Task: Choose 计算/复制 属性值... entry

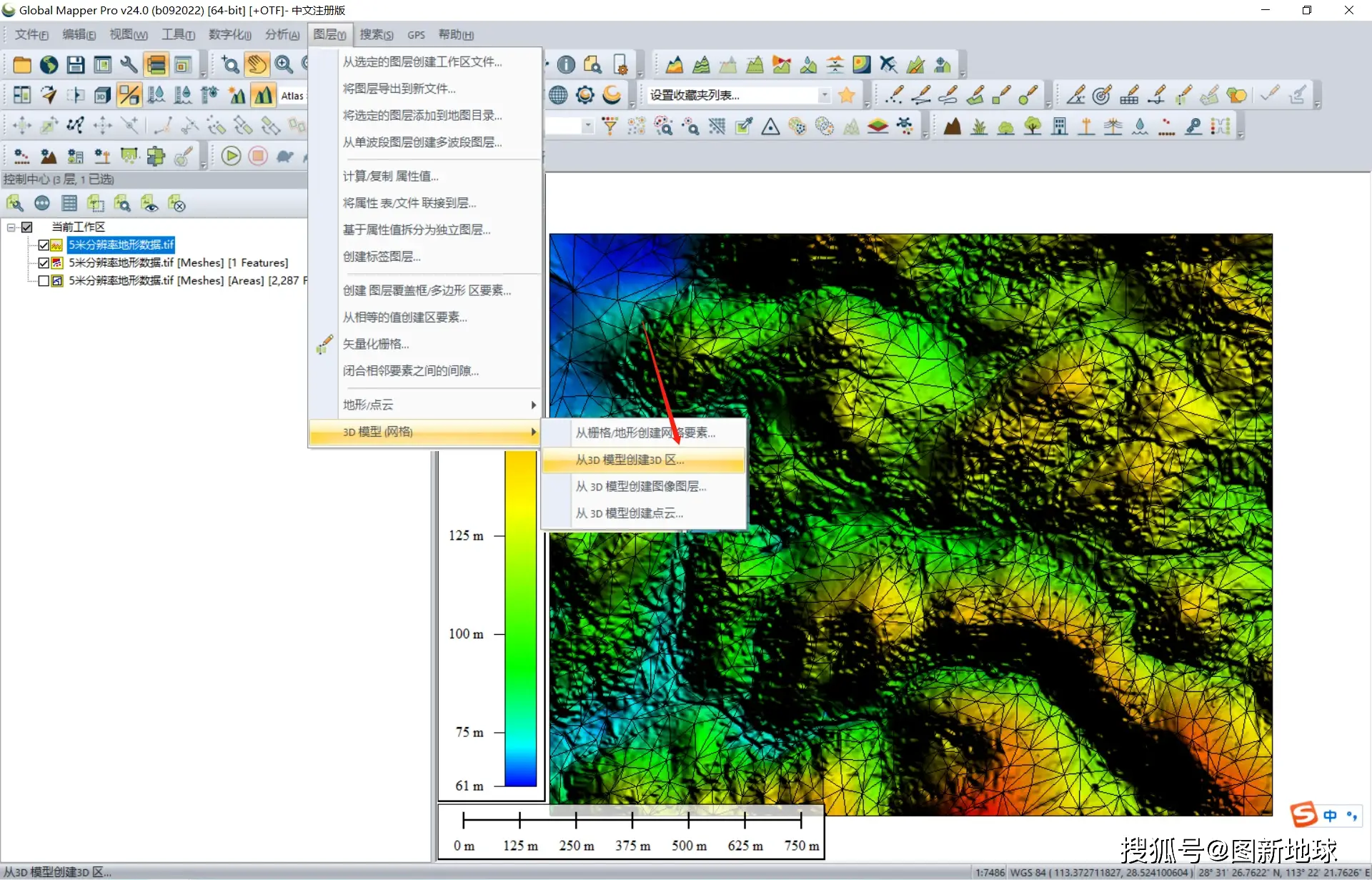Action: tap(425, 176)
